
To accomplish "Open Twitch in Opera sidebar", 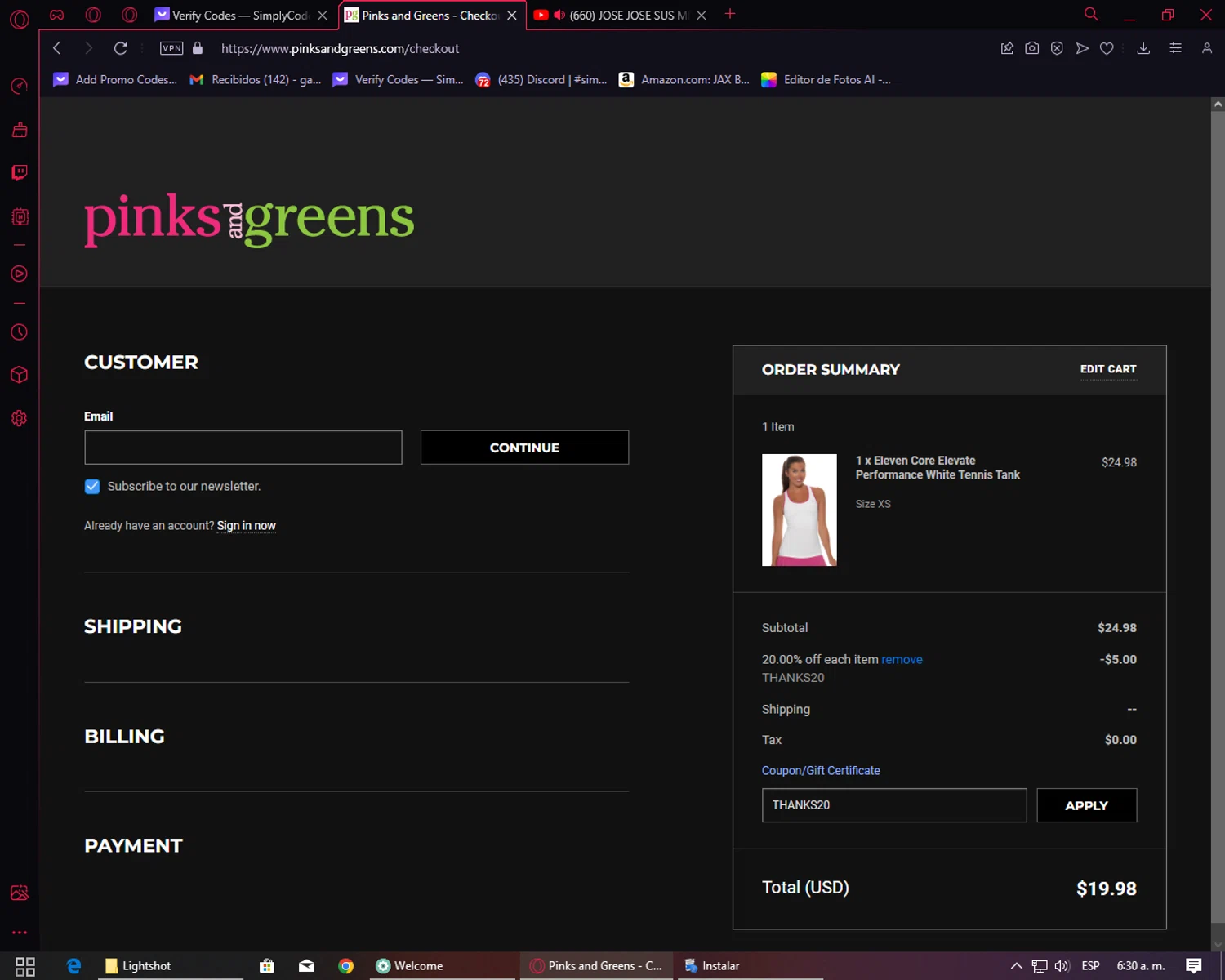I will tap(20, 172).
